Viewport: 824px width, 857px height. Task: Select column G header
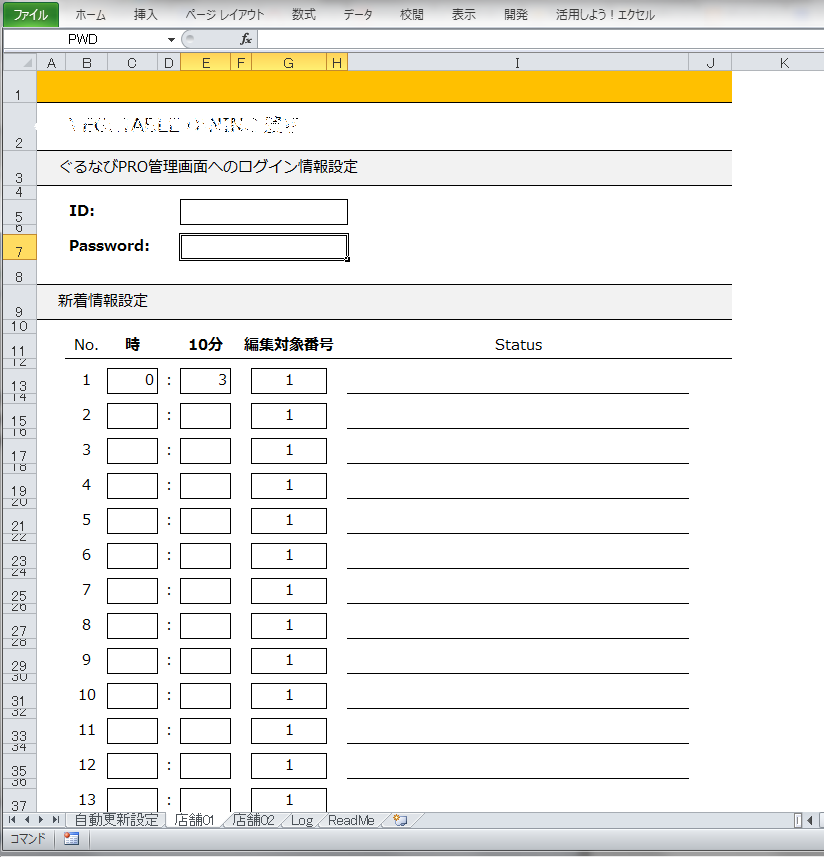289,63
